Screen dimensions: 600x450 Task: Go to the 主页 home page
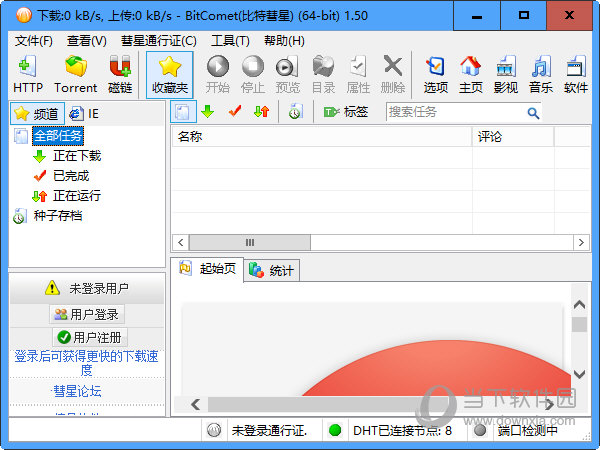(x=471, y=75)
